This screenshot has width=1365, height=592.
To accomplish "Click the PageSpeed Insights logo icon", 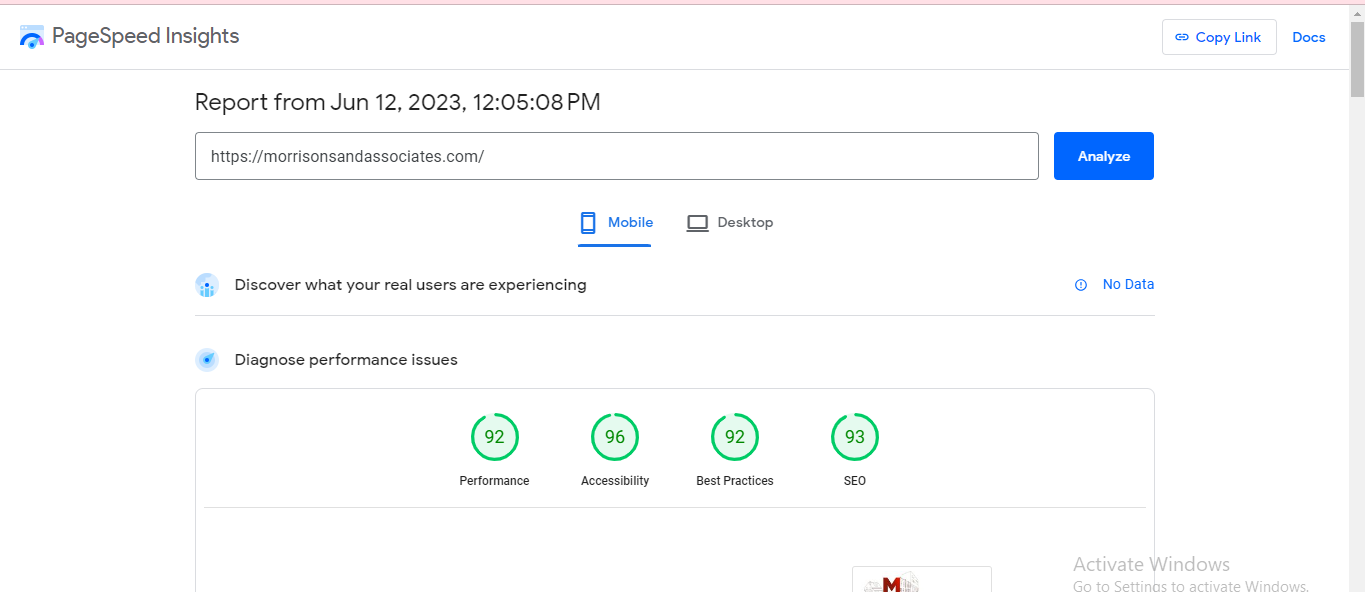I will [x=32, y=37].
